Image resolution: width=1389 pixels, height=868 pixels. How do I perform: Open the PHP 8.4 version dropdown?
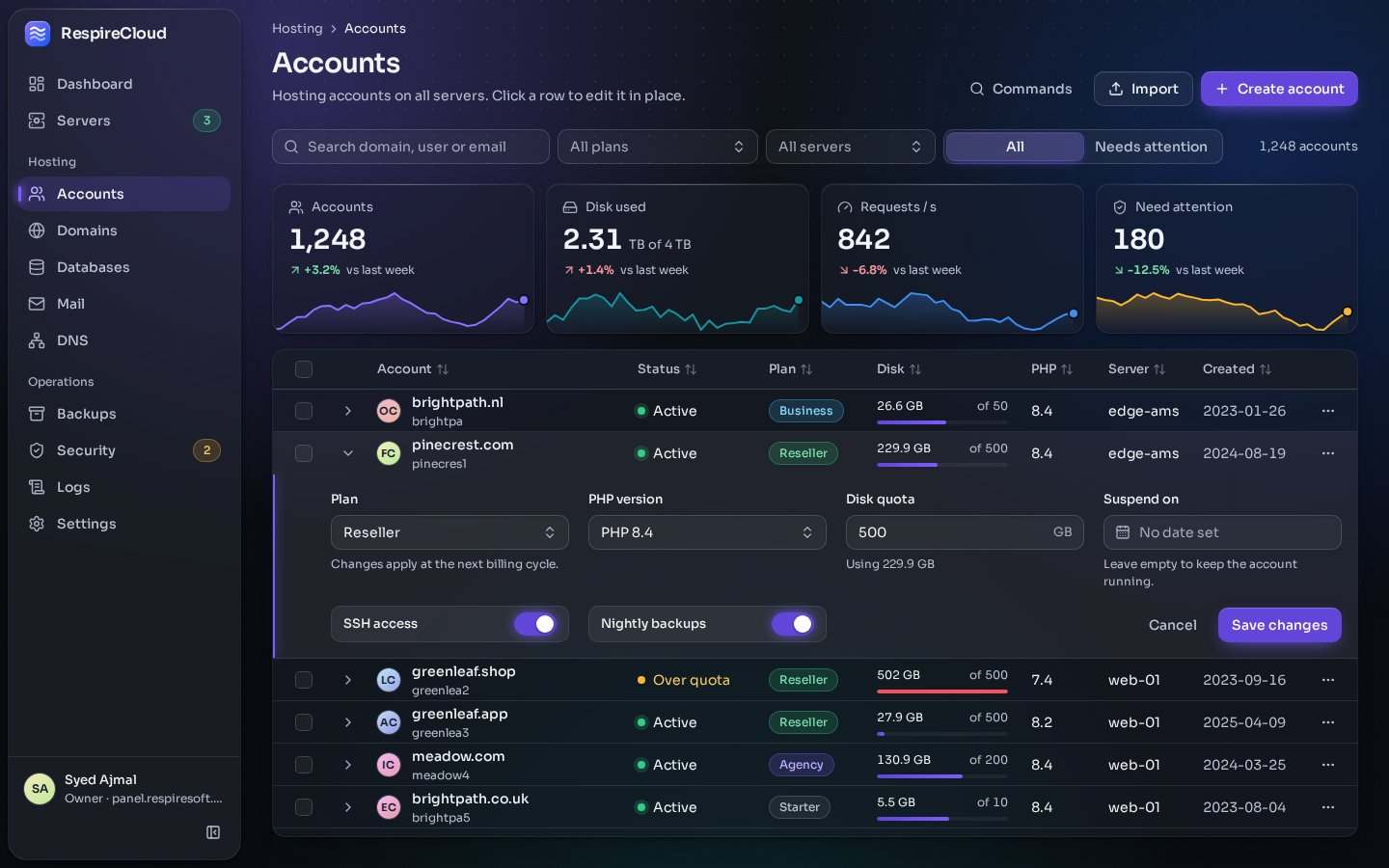707,532
